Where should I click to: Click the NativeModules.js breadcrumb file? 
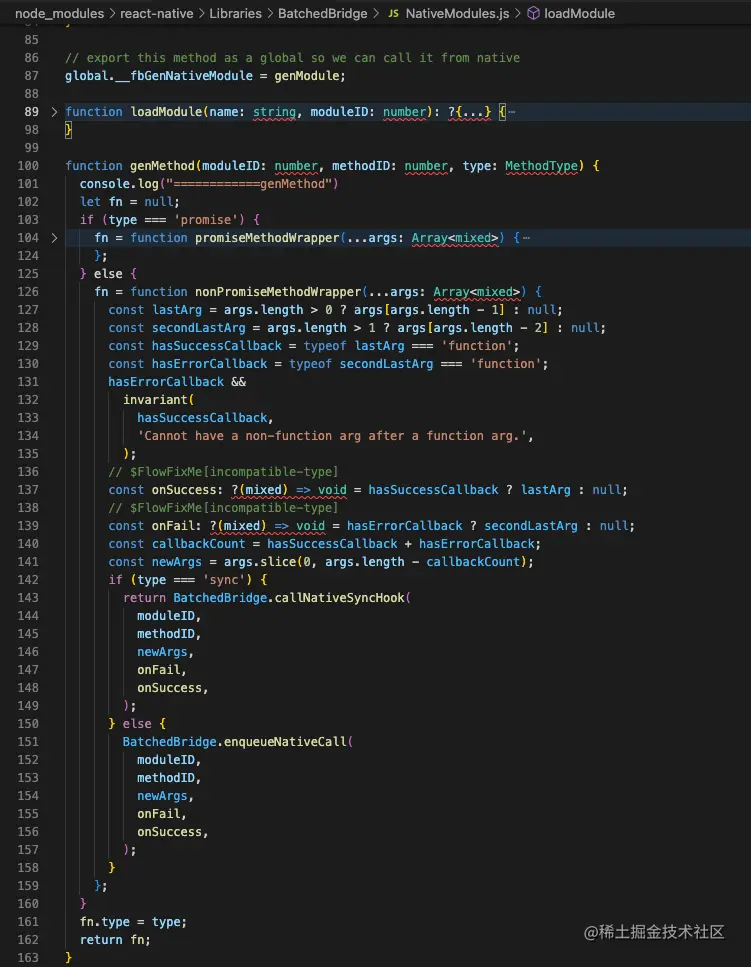coord(457,13)
